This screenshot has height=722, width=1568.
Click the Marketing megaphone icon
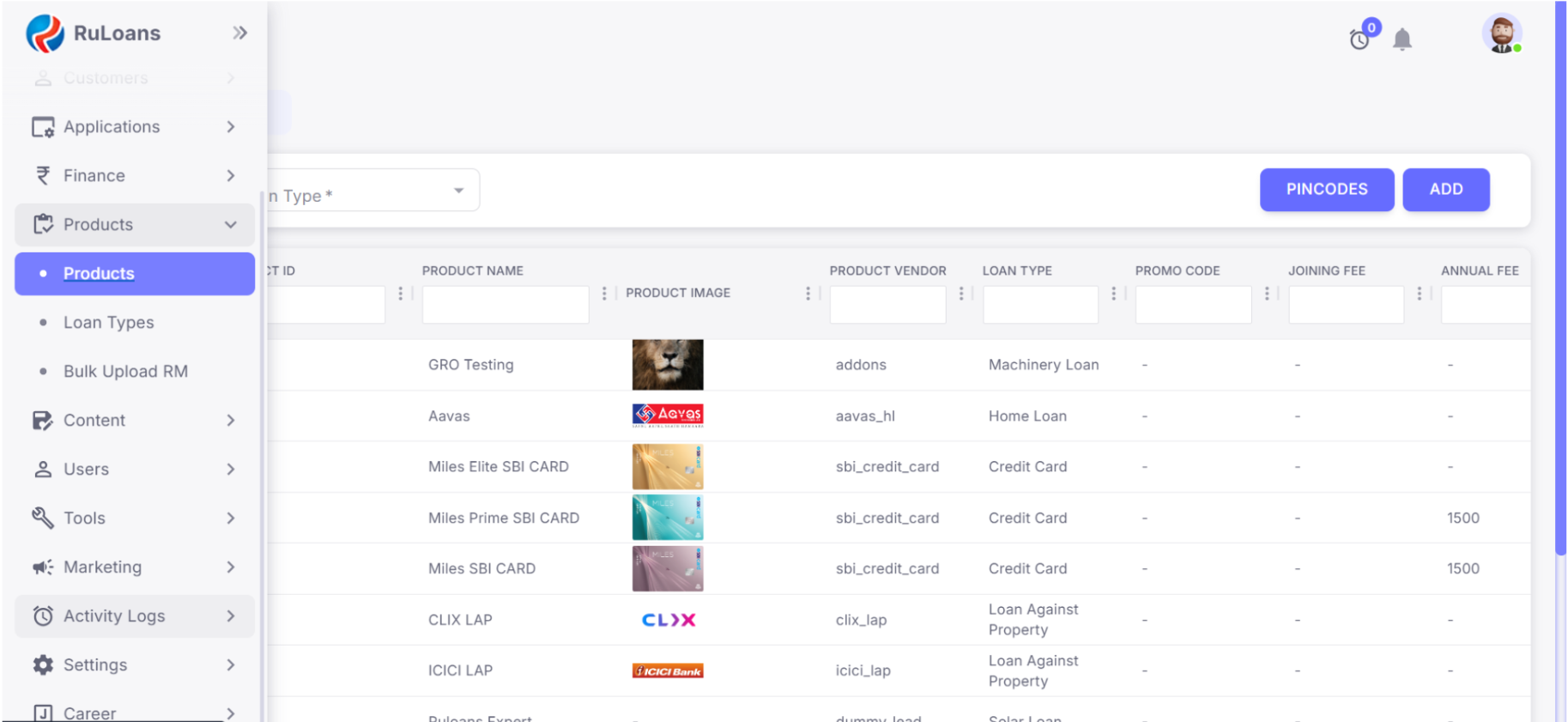pyautogui.click(x=43, y=567)
